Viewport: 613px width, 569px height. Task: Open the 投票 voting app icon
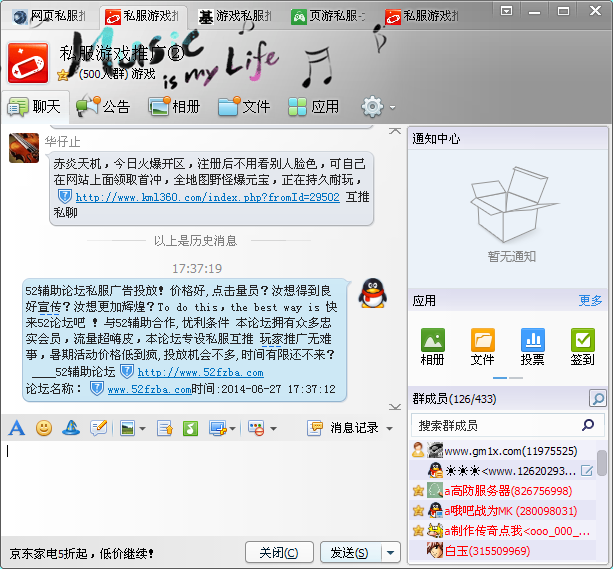532,346
